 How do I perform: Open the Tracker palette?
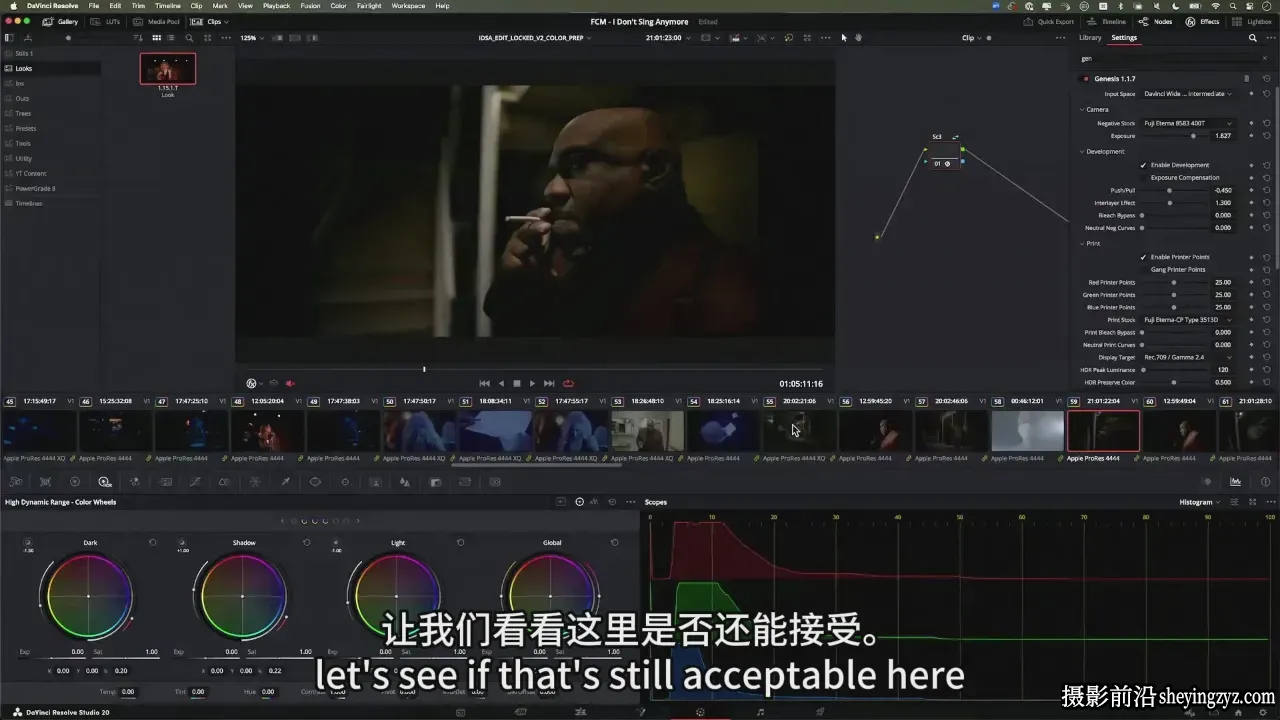point(345,482)
